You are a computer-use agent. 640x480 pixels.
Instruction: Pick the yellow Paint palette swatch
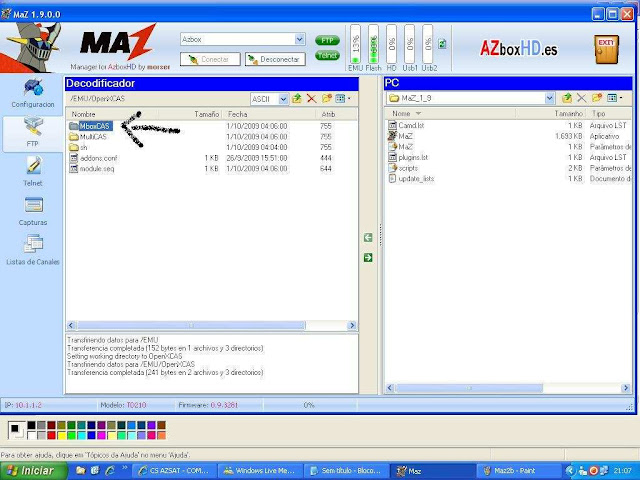tap(61, 436)
